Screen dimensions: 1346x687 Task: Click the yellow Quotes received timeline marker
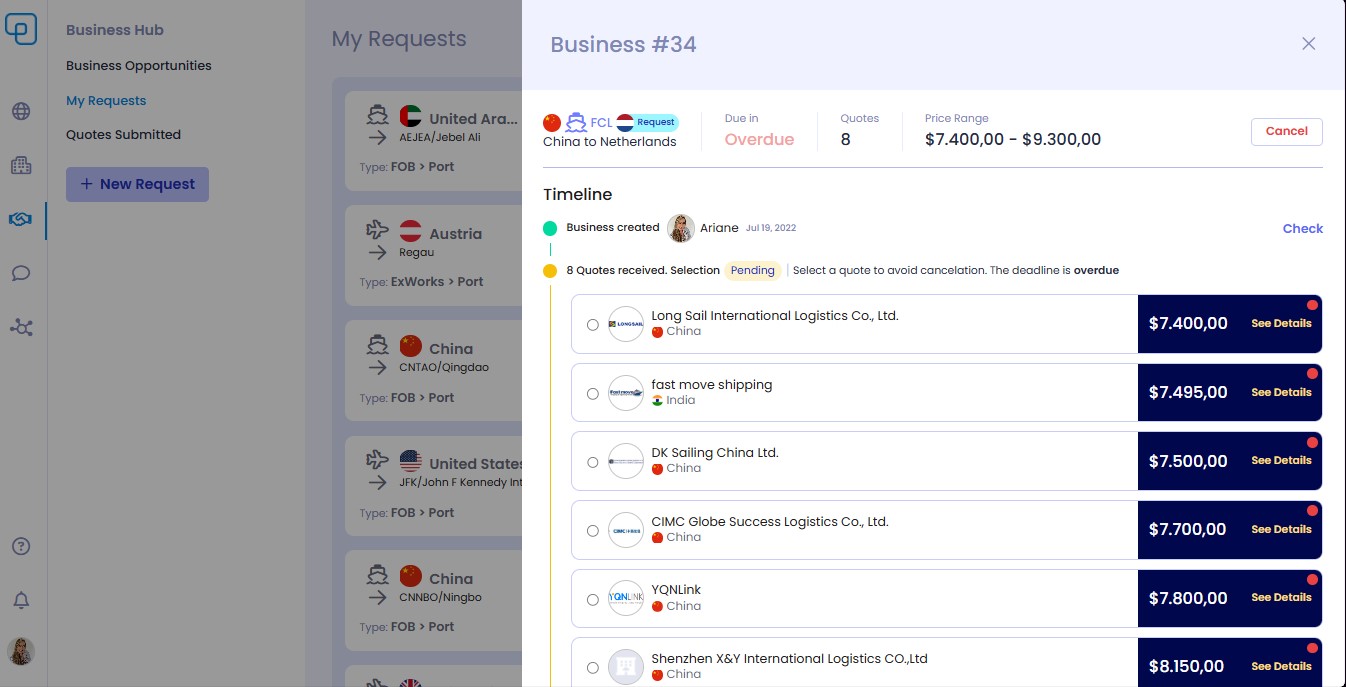pos(550,271)
